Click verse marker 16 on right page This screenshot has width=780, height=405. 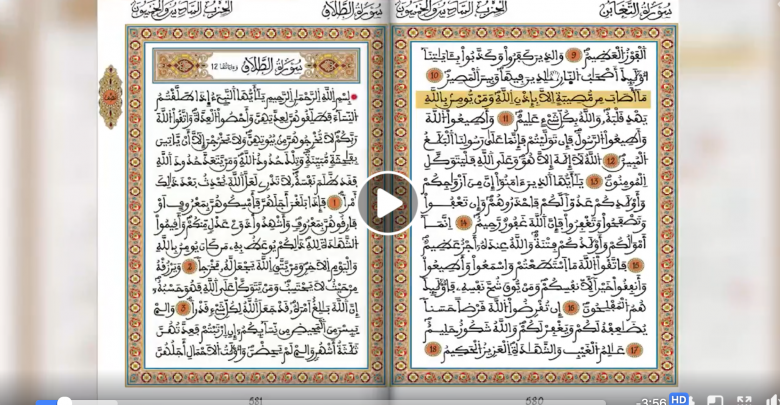pyautogui.click(x=571, y=308)
